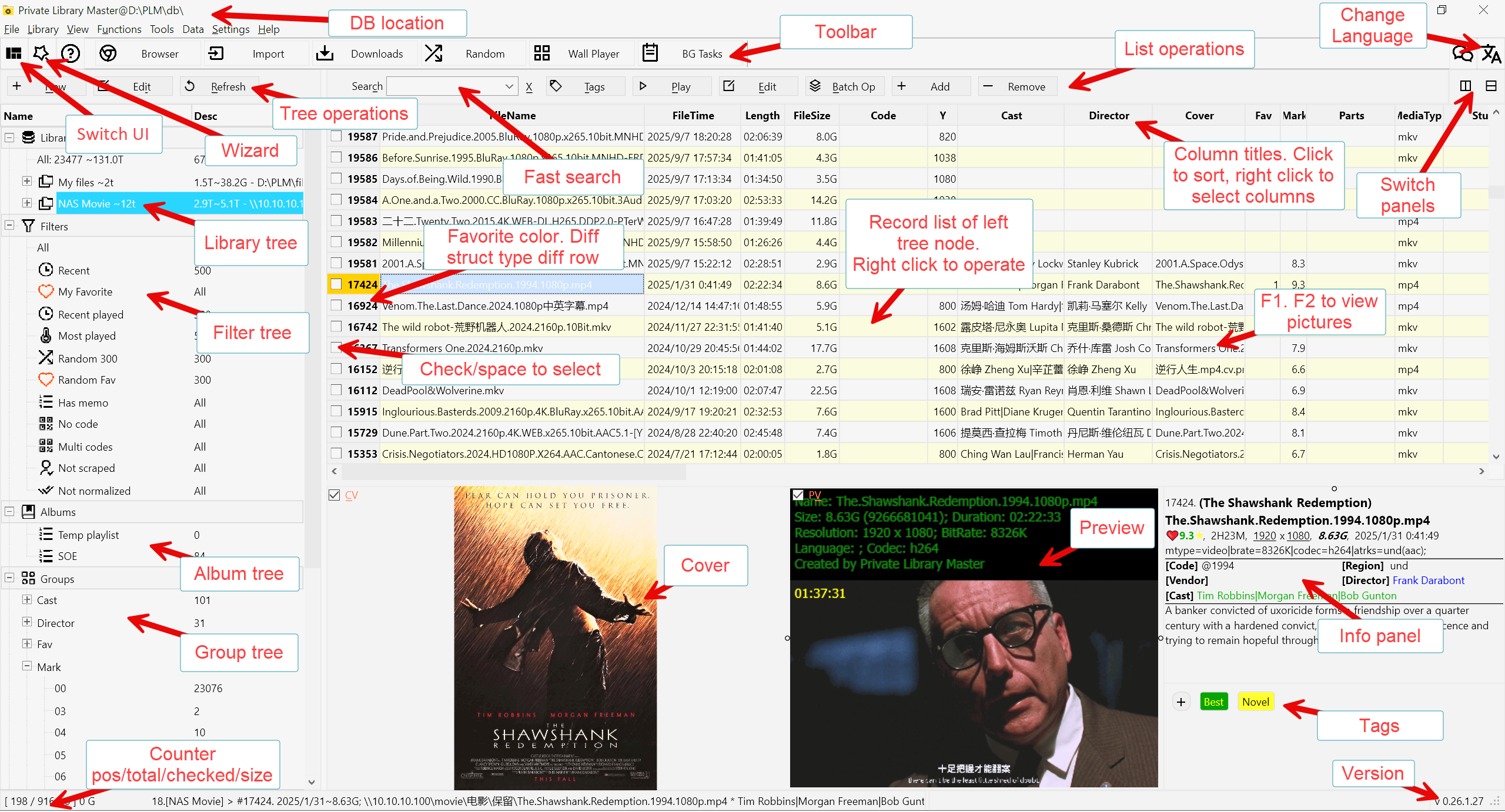Expand the My files tree node
This screenshot has width=1505, height=812.
coord(27,182)
